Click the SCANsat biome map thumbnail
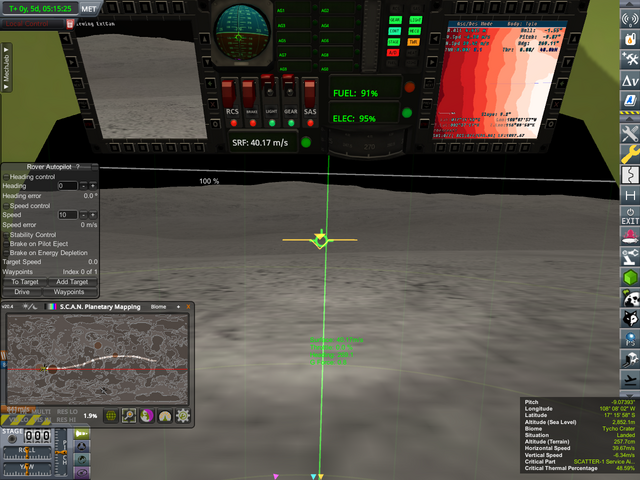The image size is (640, 480). (98, 359)
